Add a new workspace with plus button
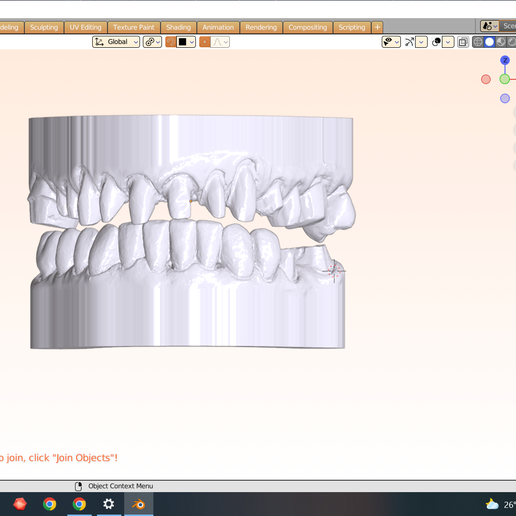Image resolution: width=516 pixels, height=516 pixels. click(377, 27)
